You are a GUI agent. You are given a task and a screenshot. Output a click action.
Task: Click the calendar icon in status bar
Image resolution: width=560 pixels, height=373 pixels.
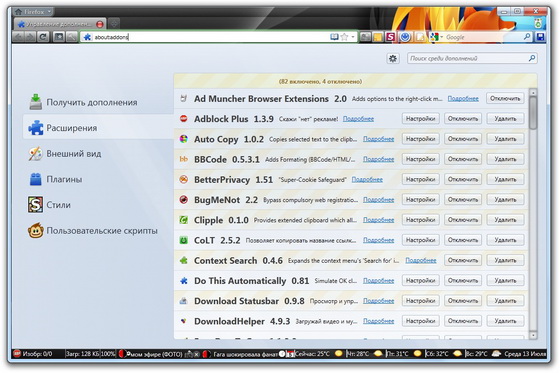point(290,354)
